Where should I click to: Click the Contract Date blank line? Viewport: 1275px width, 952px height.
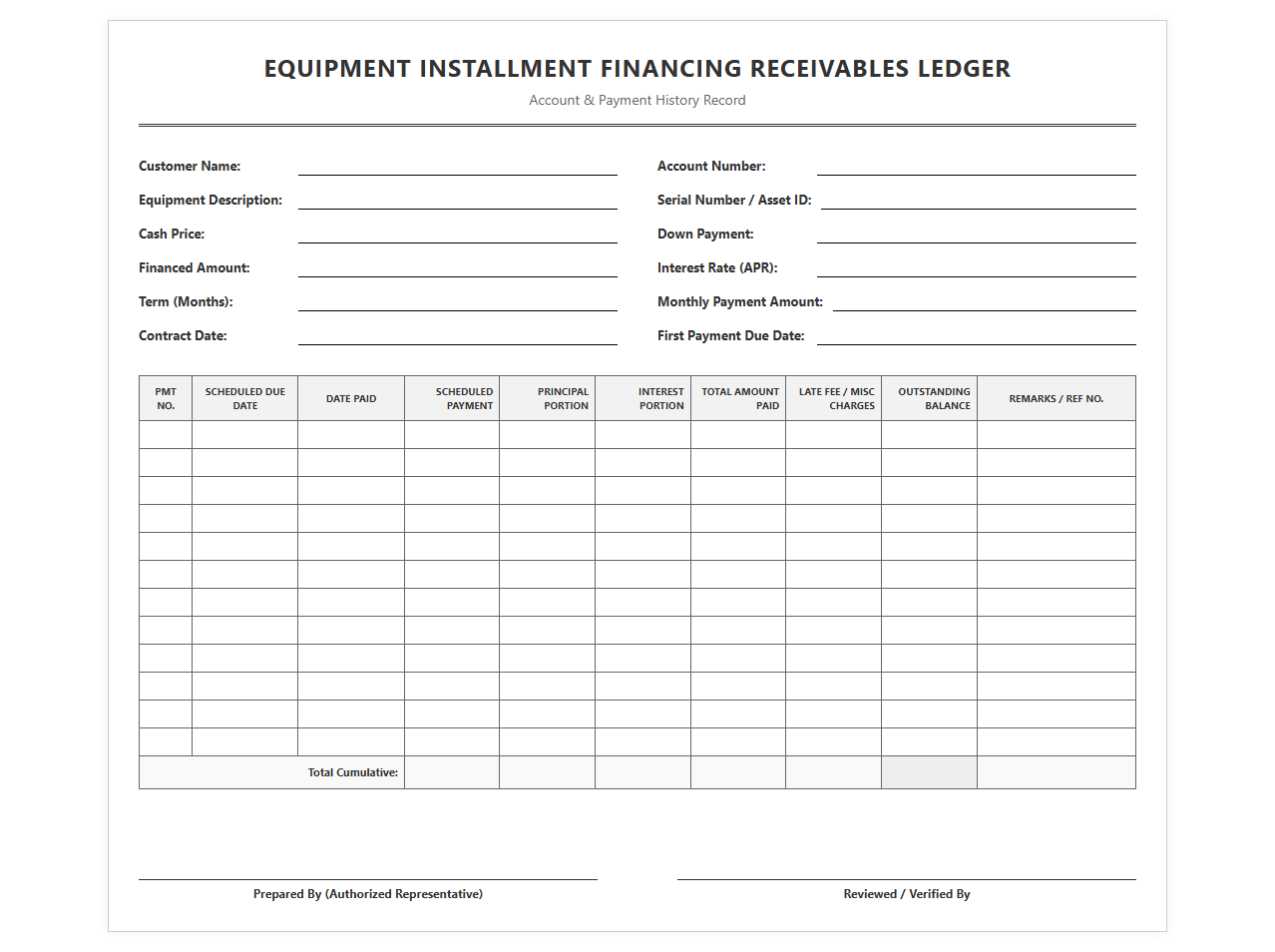click(458, 335)
